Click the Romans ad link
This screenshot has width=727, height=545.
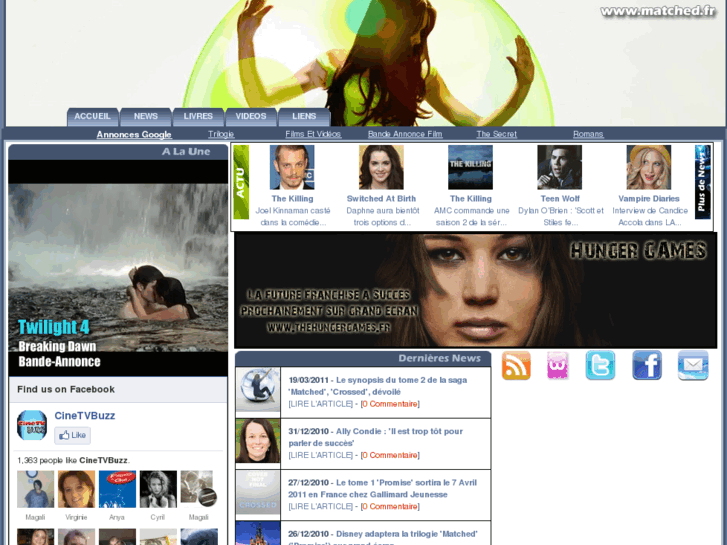tap(588, 134)
